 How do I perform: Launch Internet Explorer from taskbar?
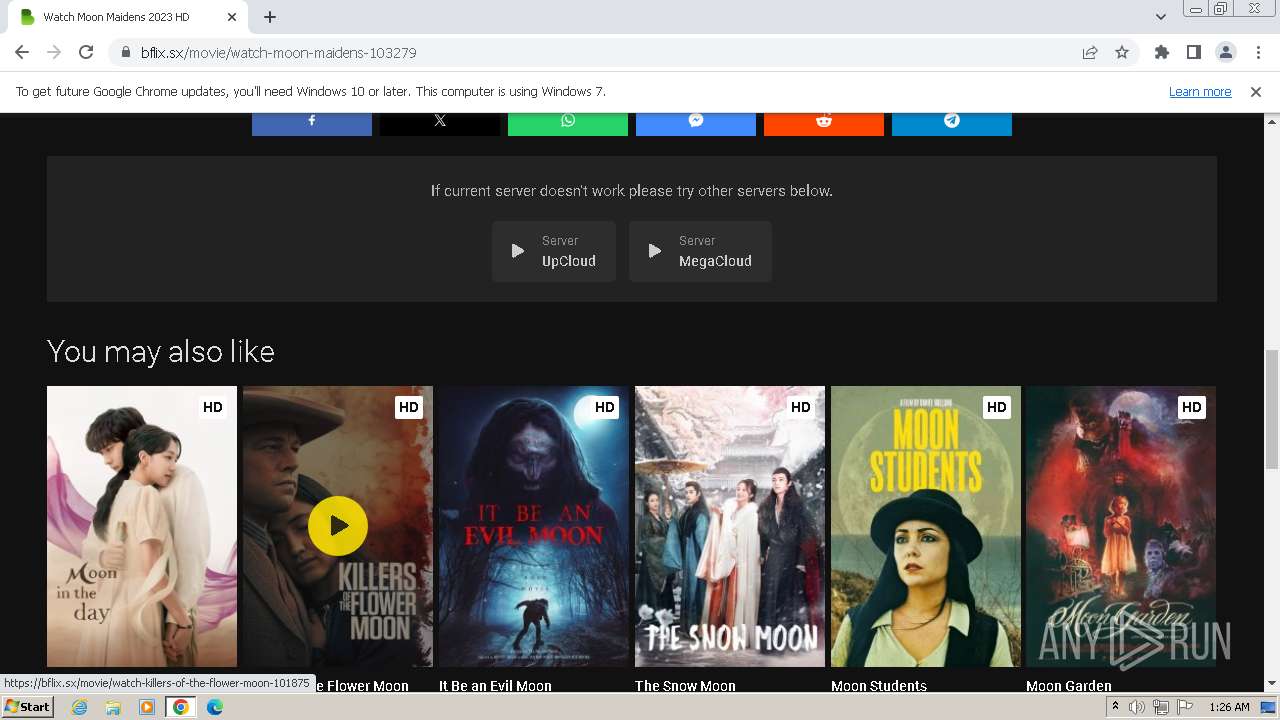(80, 707)
